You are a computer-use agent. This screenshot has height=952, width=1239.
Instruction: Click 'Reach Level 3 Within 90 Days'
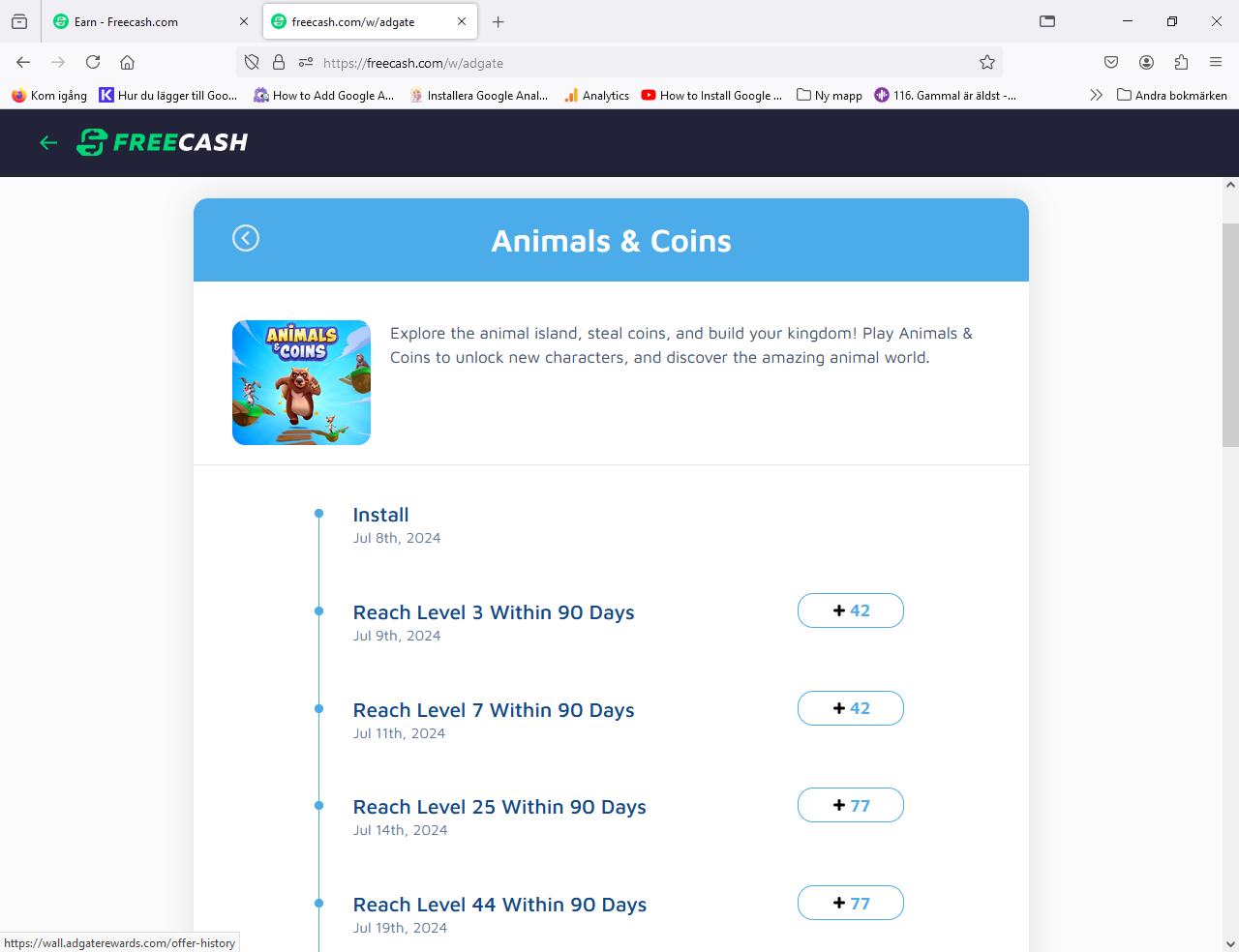[x=494, y=612]
